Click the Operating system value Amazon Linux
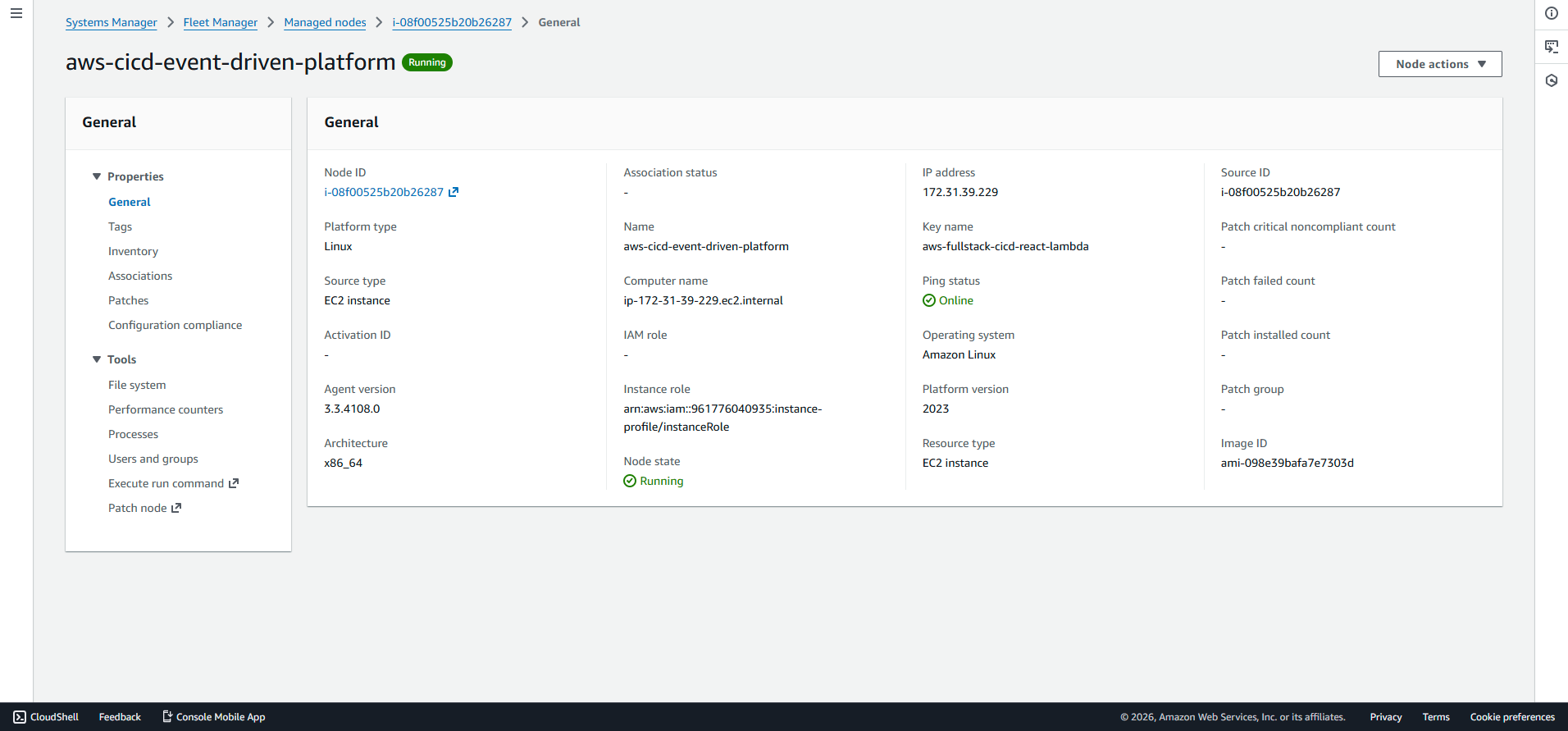Viewport: 1568px width, 731px height. point(959,354)
